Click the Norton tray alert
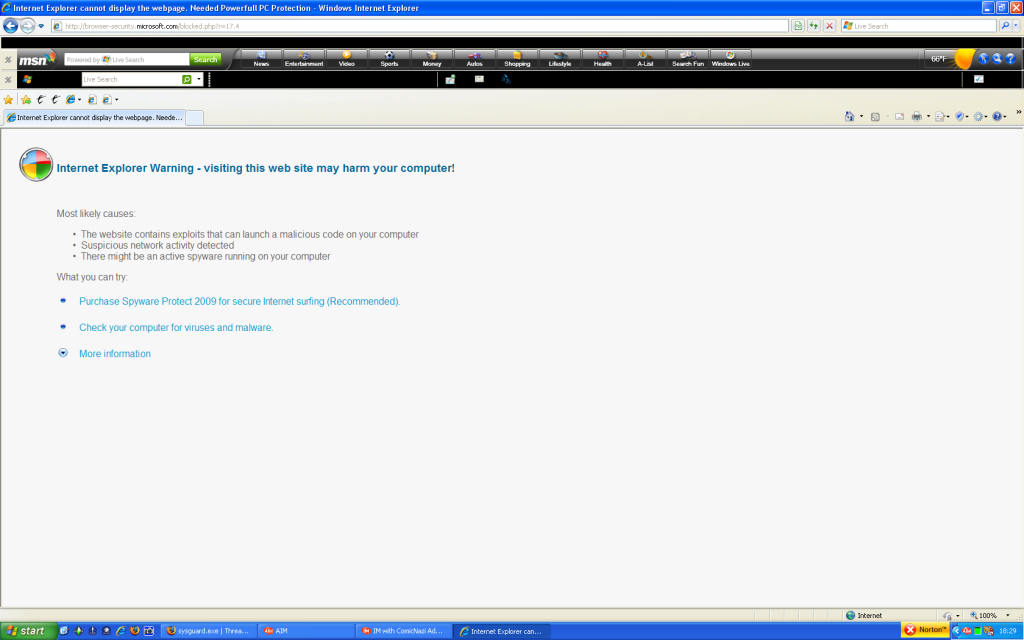 click(x=925, y=630)
